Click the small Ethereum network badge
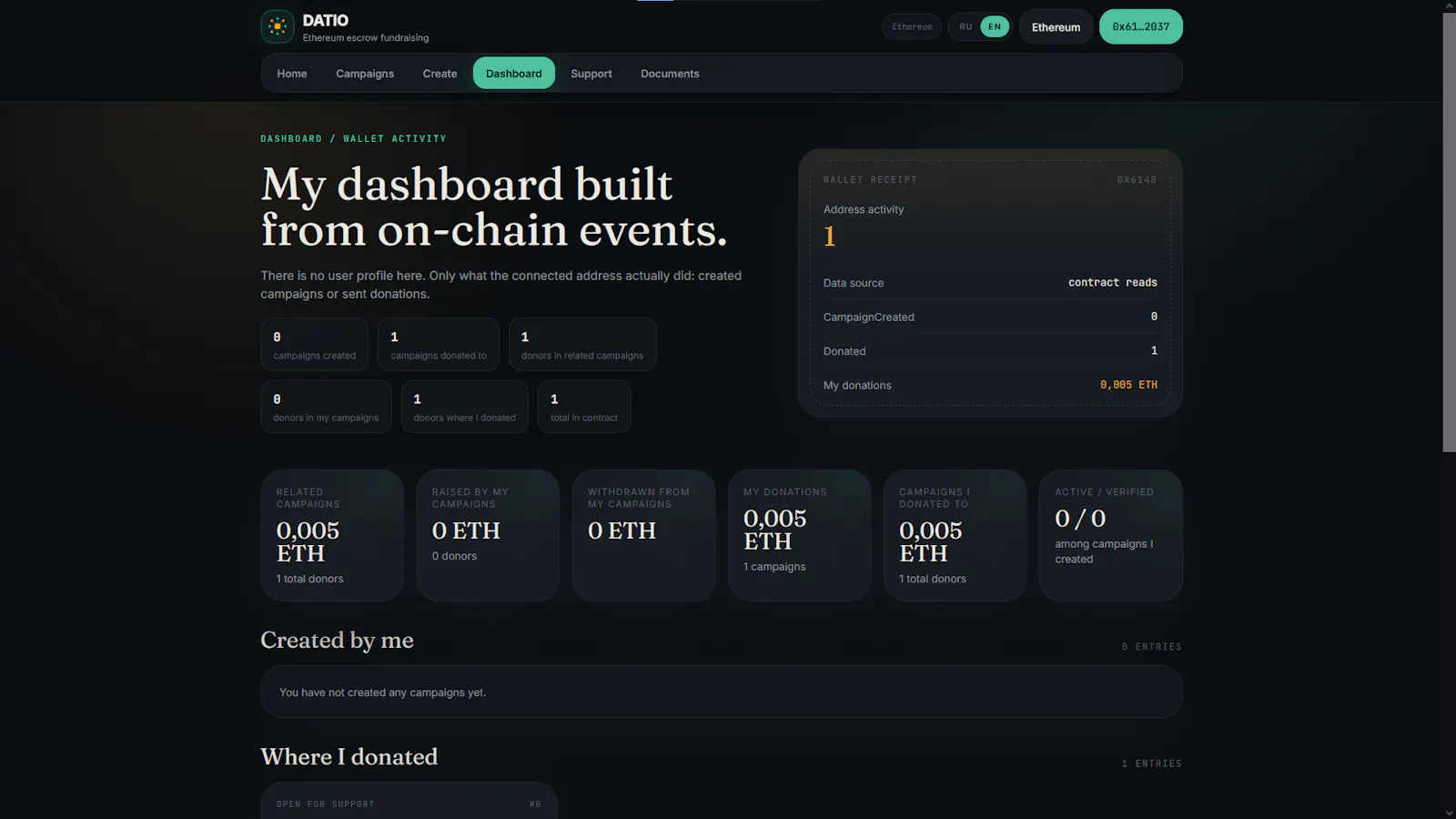Viewport: 1456px width, 819px height. (x=912, y=26)
